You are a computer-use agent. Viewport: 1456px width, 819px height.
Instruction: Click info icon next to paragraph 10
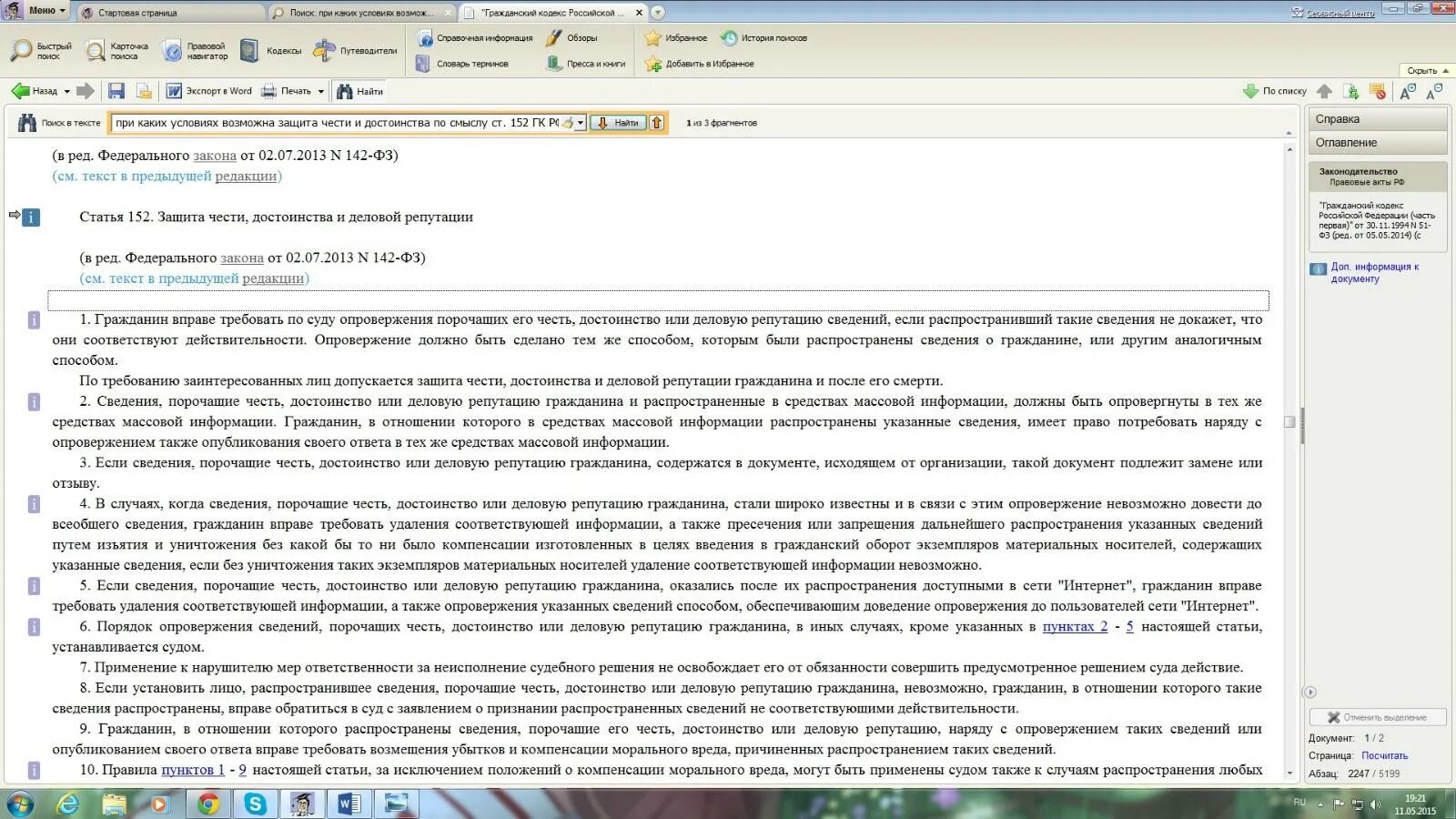[x=34, y=770]
